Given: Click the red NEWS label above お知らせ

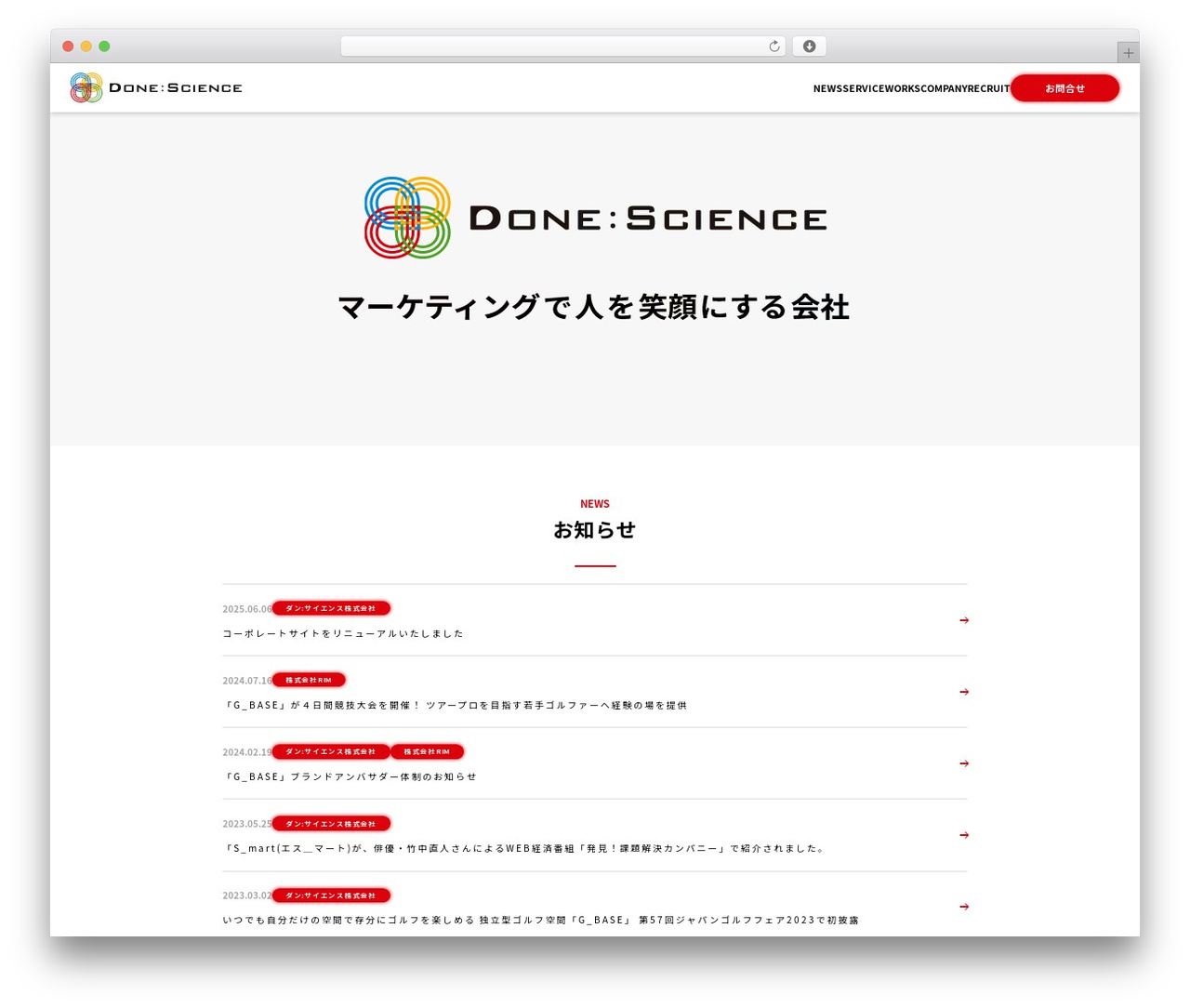Looking at the screenshot, I should click(595, 504).
